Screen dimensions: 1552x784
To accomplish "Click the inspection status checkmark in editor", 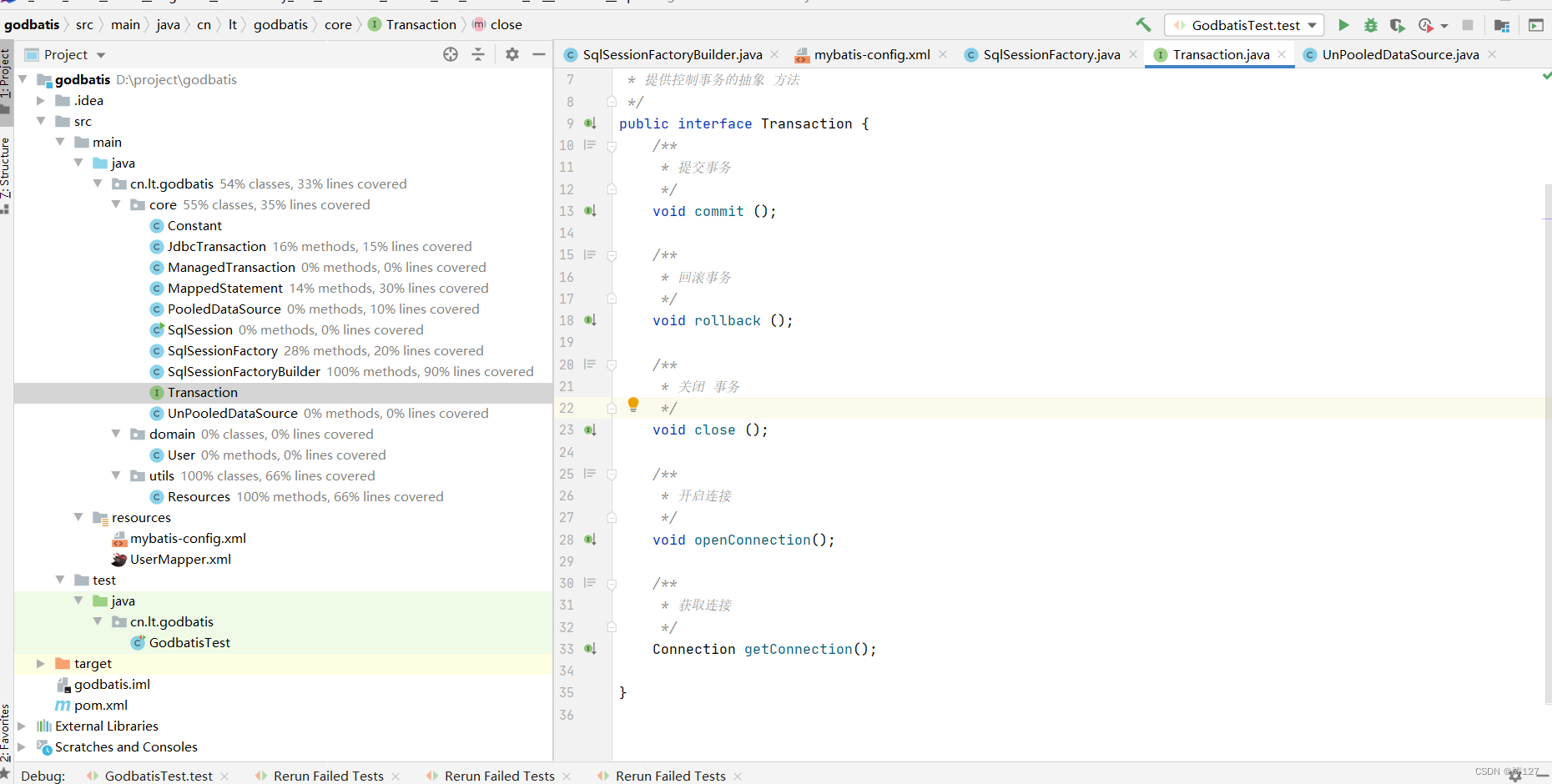I will coord(1546,76).
